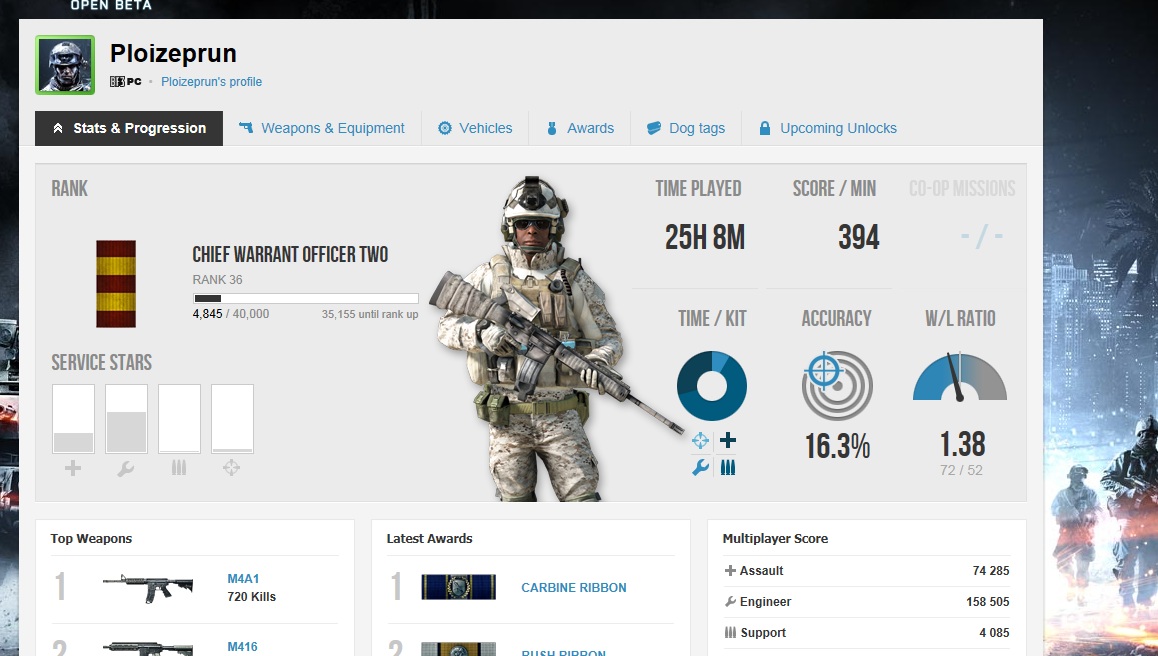
Task: Go to the Awards tab
Action: click(580, 129)
